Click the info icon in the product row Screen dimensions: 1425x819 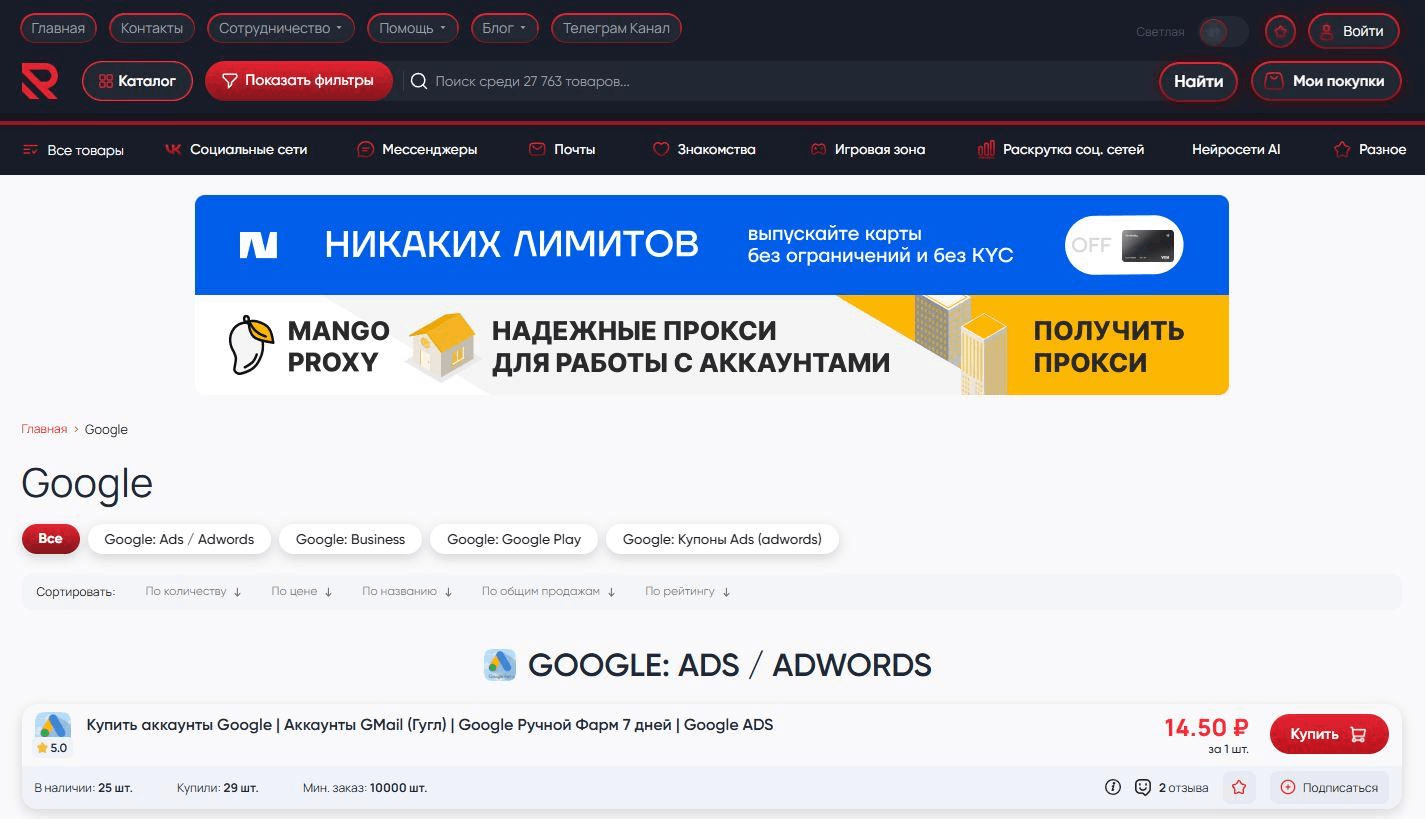pos(1112,787)
